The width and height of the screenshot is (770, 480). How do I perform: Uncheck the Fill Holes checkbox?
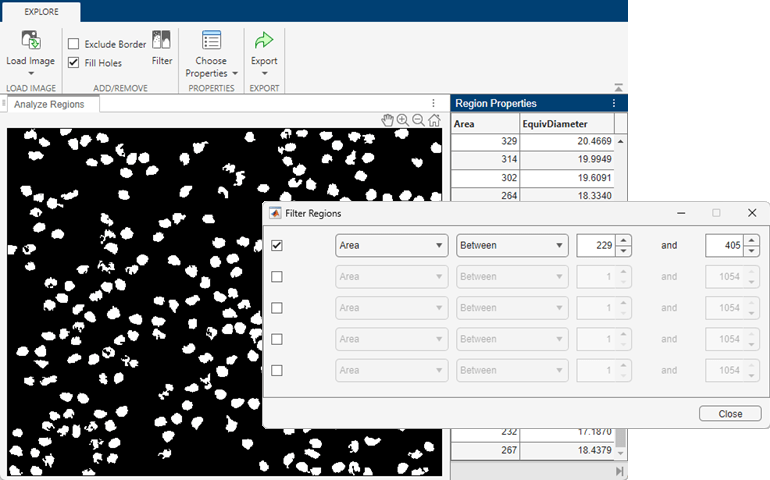tap(74, 62)
